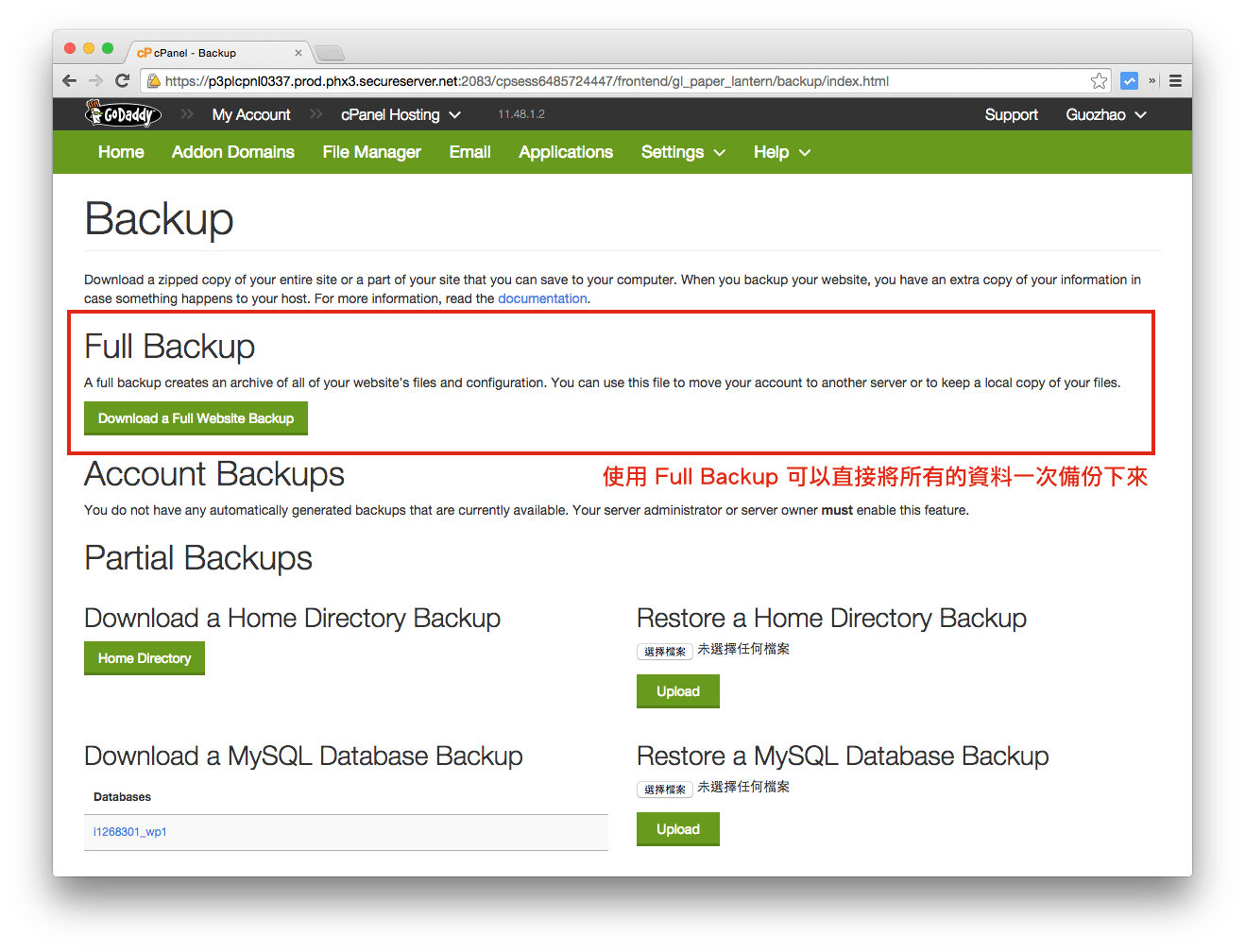Open the Guozhao account dropdown

pos(1104,114)
